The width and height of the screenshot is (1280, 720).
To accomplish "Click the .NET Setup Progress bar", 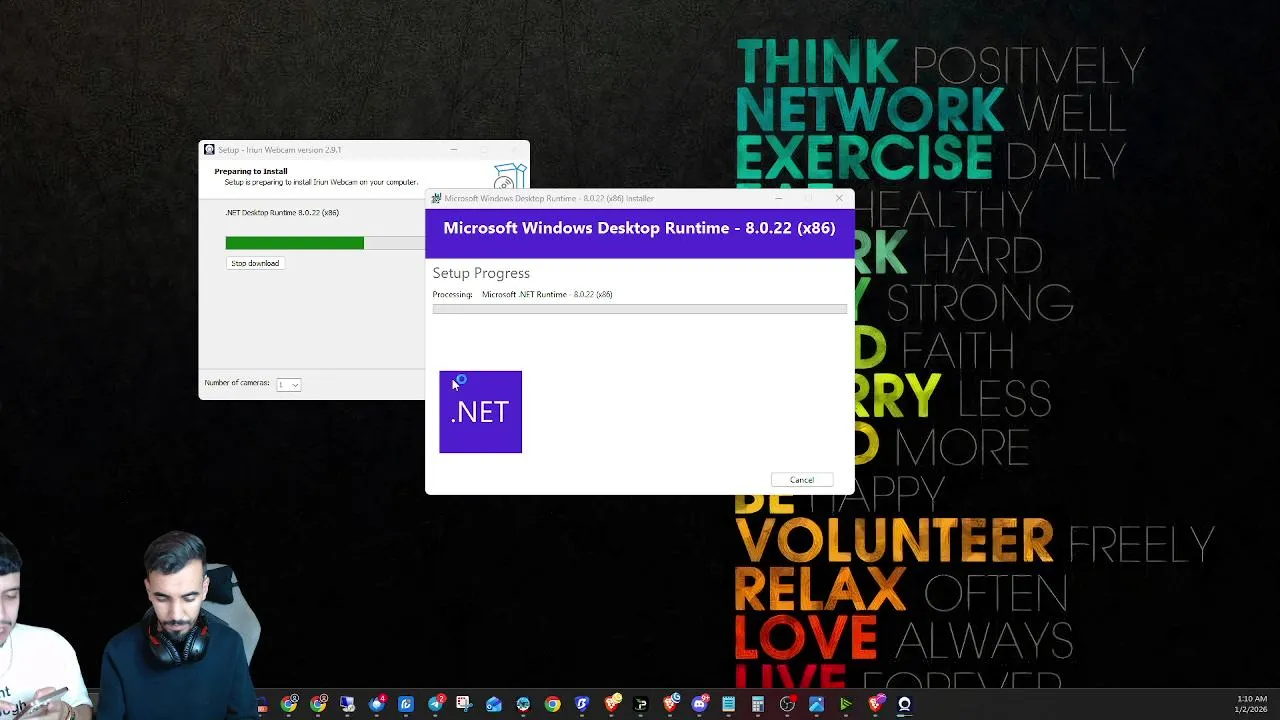I will pyautogui.click(x=639, y=309).
